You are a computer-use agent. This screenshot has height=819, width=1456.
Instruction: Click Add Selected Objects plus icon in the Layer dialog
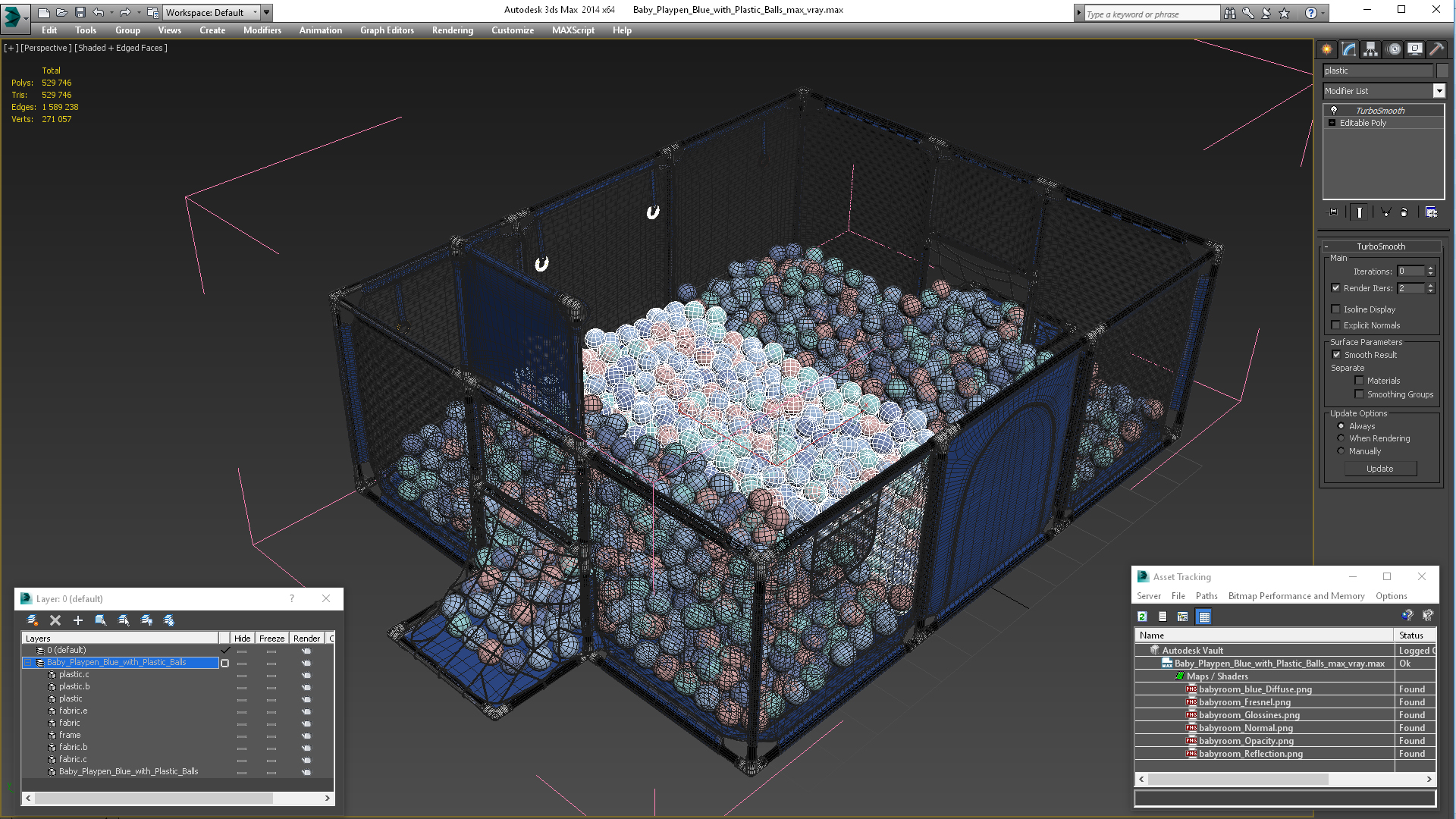(77, 620)
